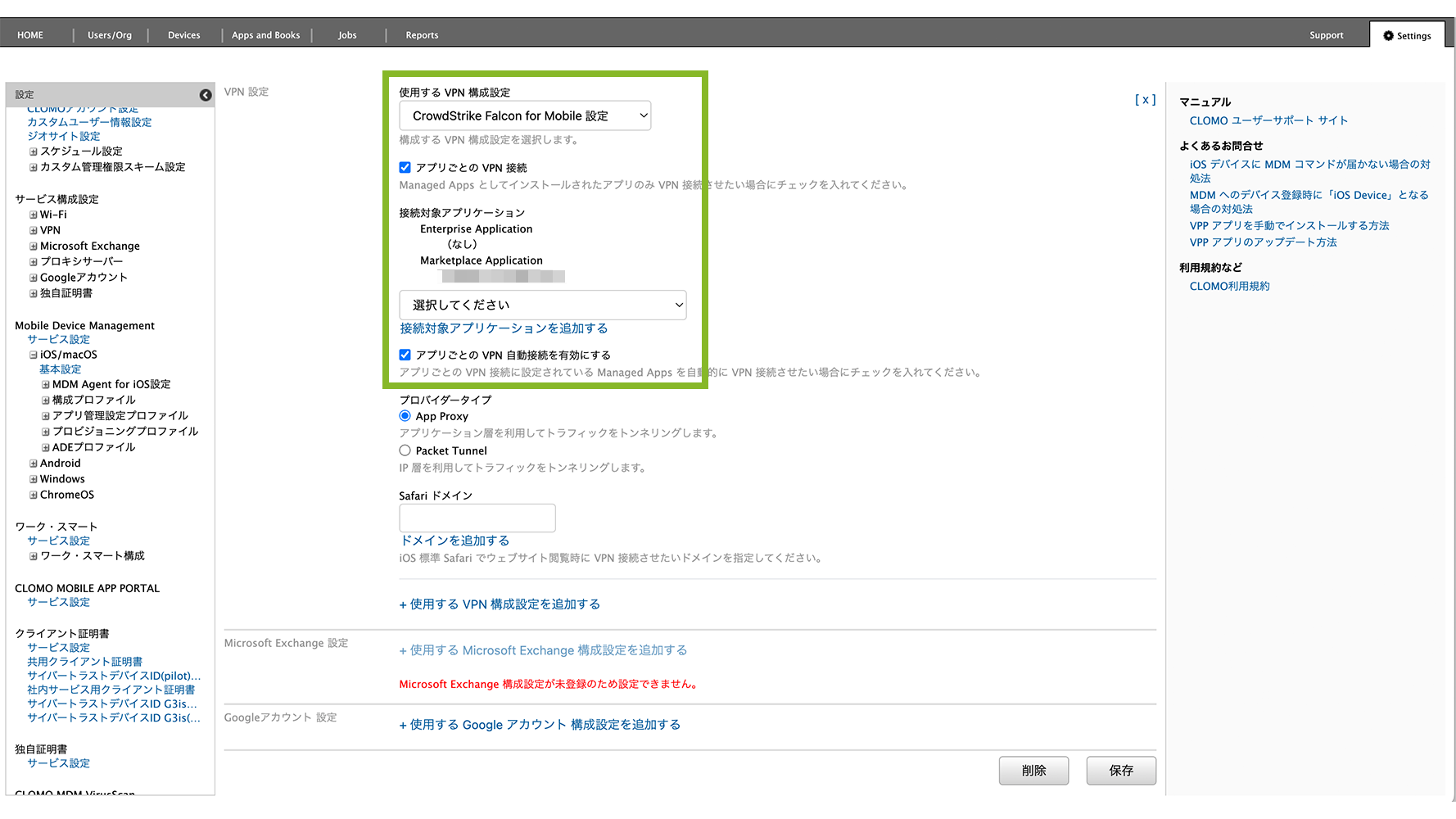1456x819 pixels.
Task: Click the 接続対象アプリケーションを追加する link
Action: click(504, 328)
